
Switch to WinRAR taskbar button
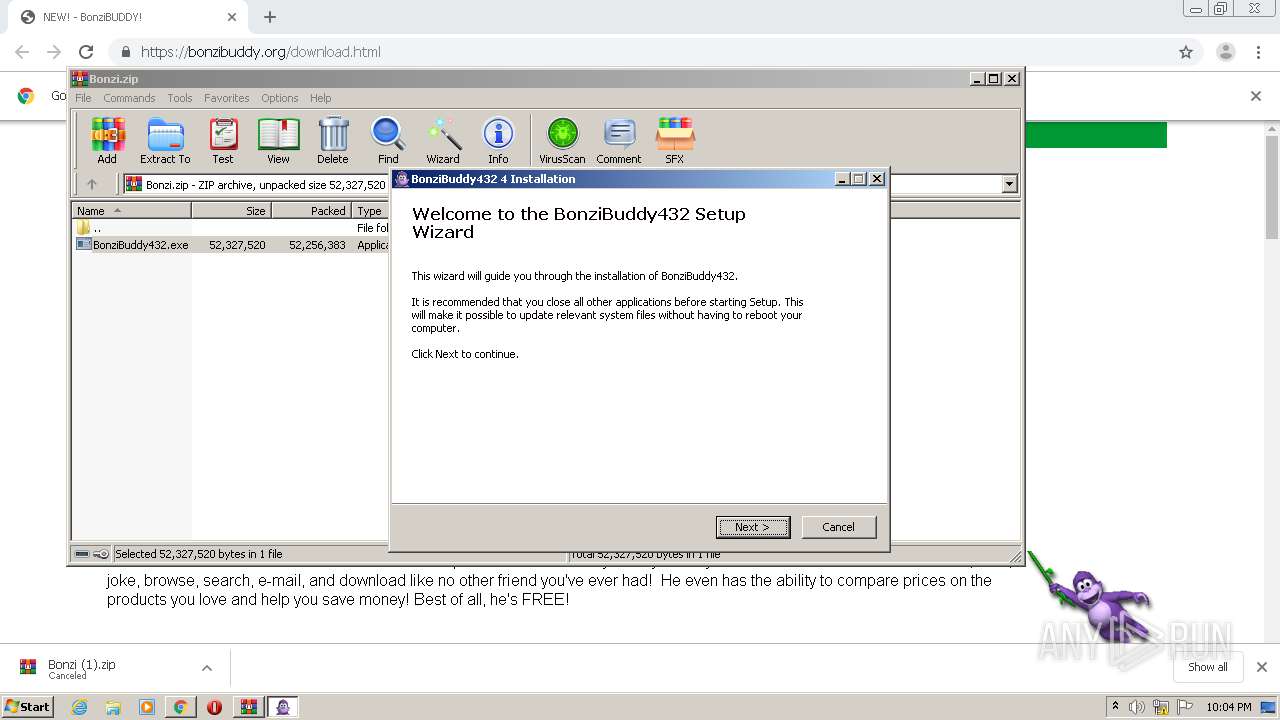249,707
